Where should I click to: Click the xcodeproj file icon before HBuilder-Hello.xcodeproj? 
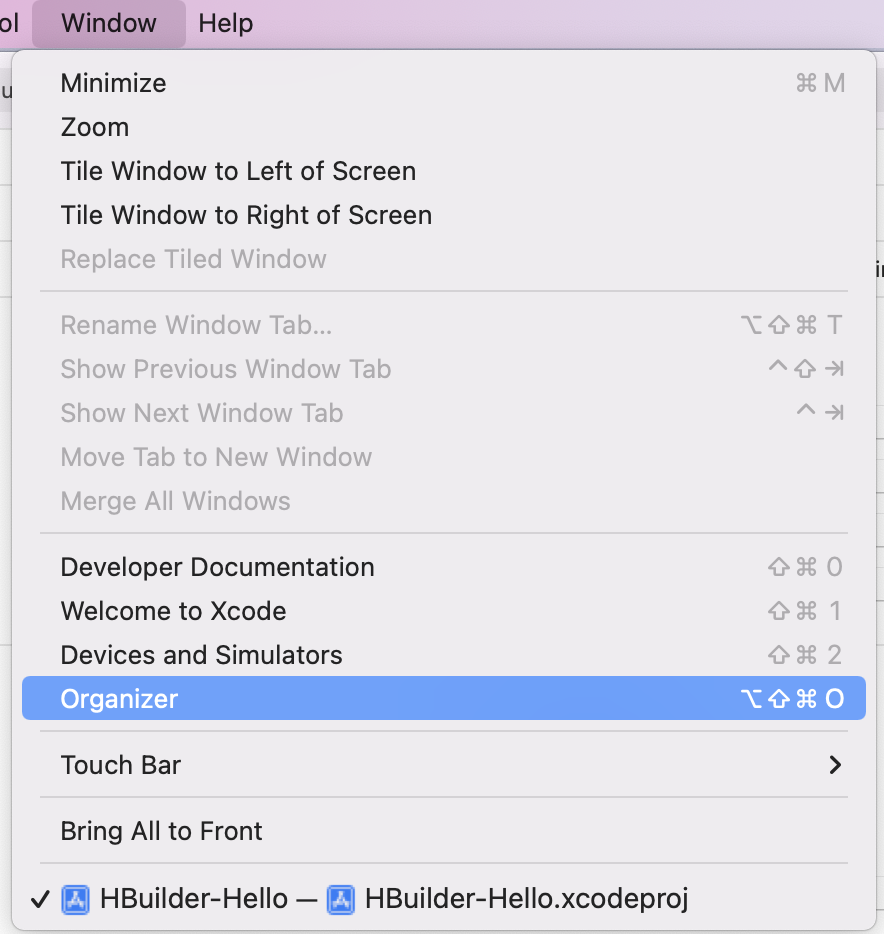point(341,899)
